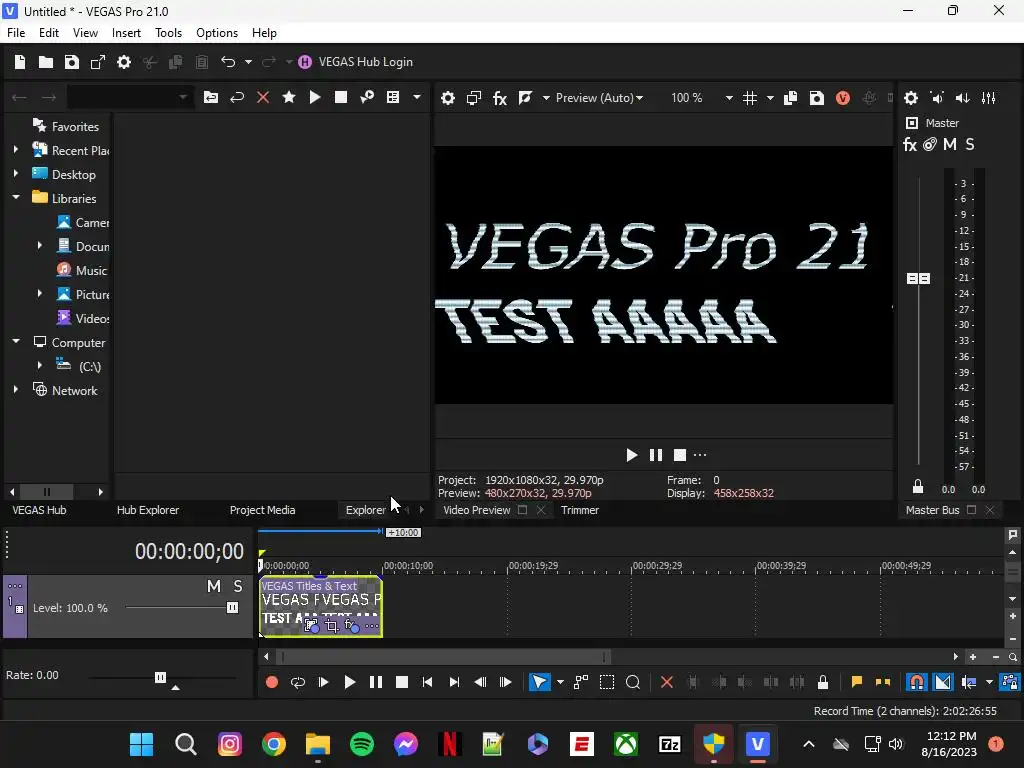Screen dimensions: 1024x768
Task: Open the Tools menu
Action: (168, 33)
